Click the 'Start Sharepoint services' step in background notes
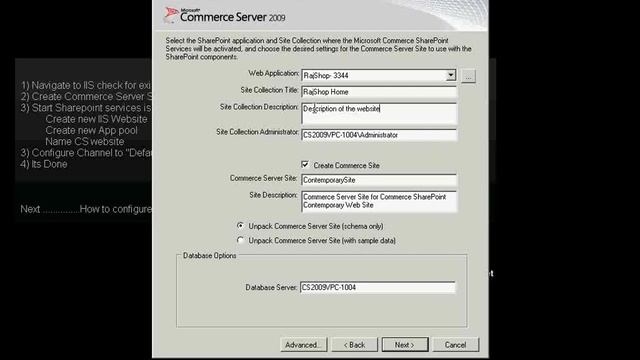640x360 pixels. [x=86, y=108]
